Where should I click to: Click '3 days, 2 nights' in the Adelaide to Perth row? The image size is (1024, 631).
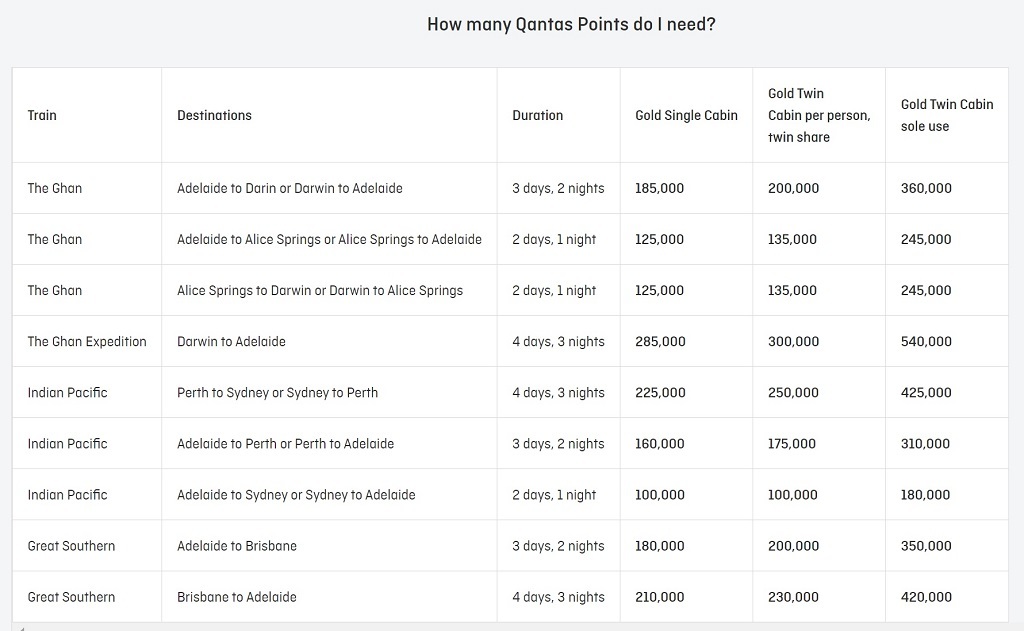coord(558,444)
